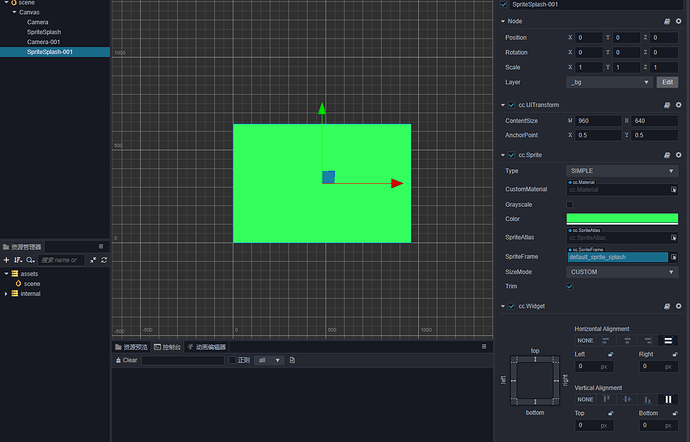Open cc.Widget help document icon
Image resolution: width=690 pixels, height=442 pixels.
[667, 306]
